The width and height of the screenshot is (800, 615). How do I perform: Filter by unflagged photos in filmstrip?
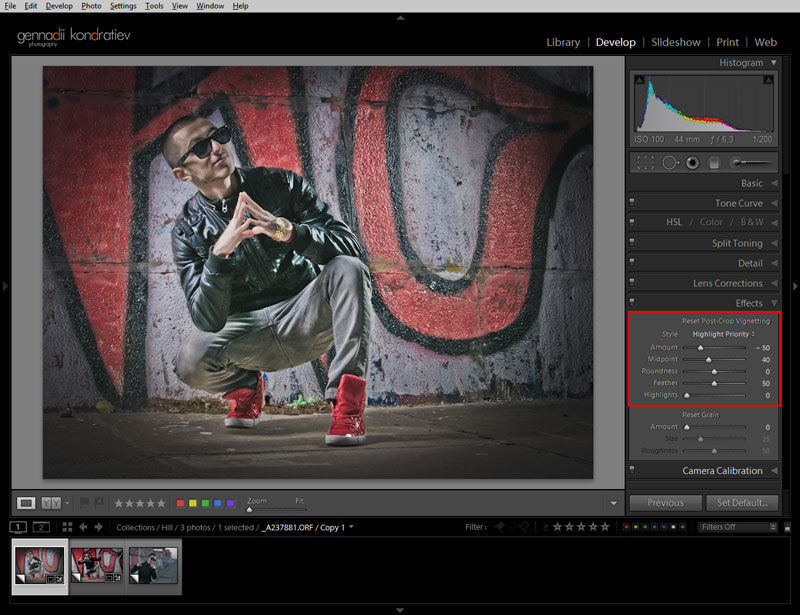click(x=512, y=527)
